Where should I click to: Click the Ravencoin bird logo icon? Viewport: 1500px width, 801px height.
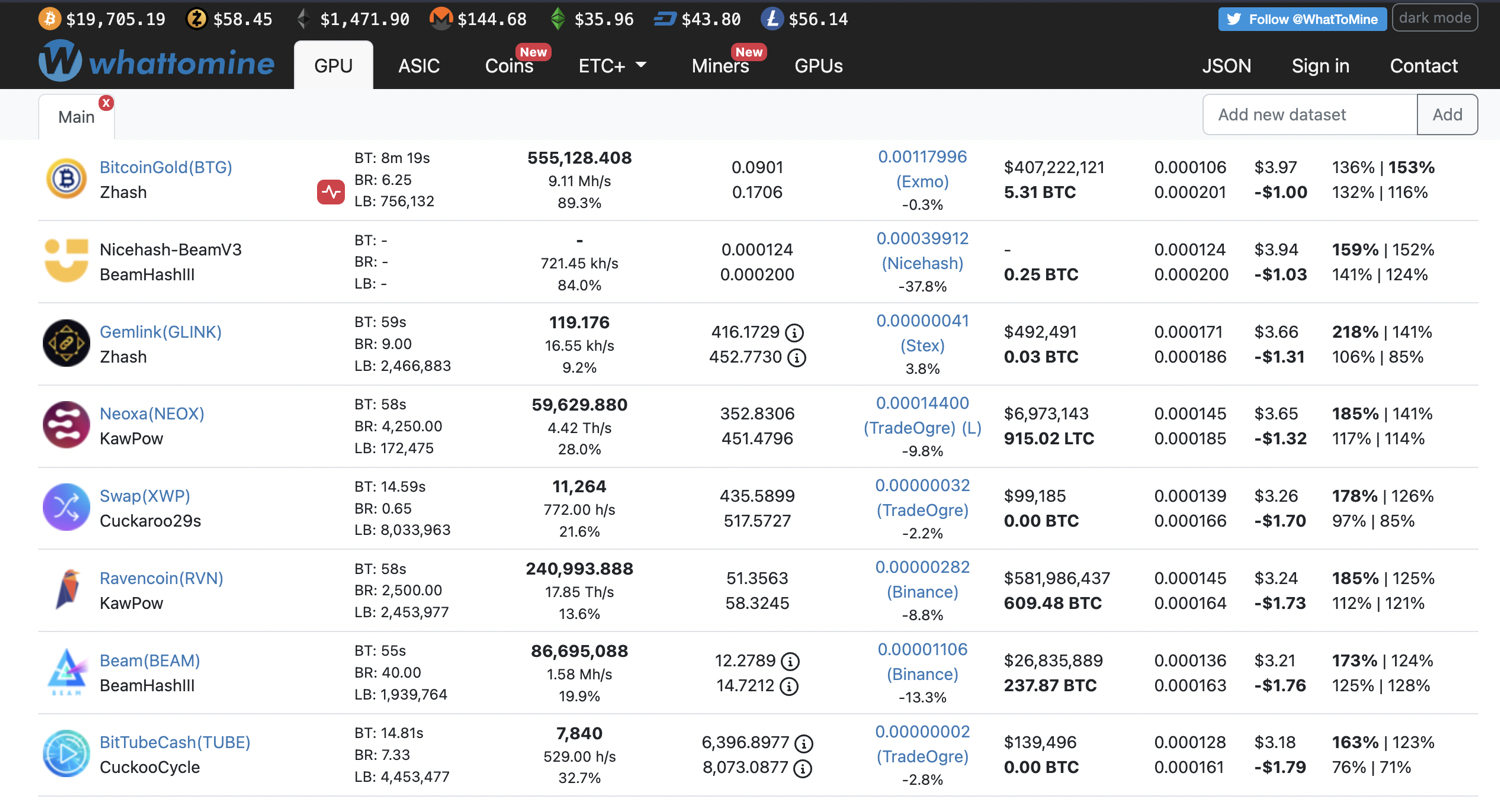pyautogui.click(x=67, y=590)
